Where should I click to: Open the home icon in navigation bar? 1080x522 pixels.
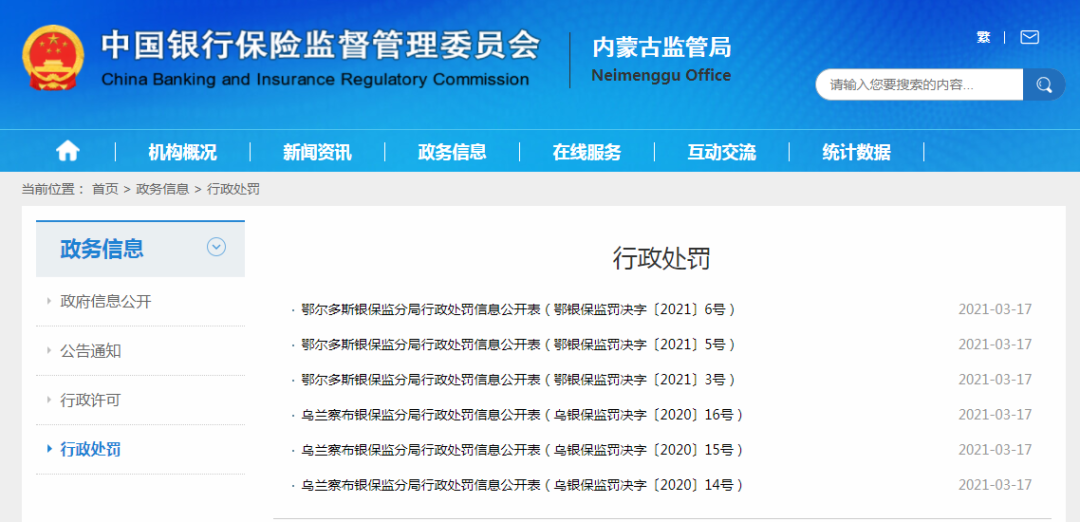click(x=68, y=151)
